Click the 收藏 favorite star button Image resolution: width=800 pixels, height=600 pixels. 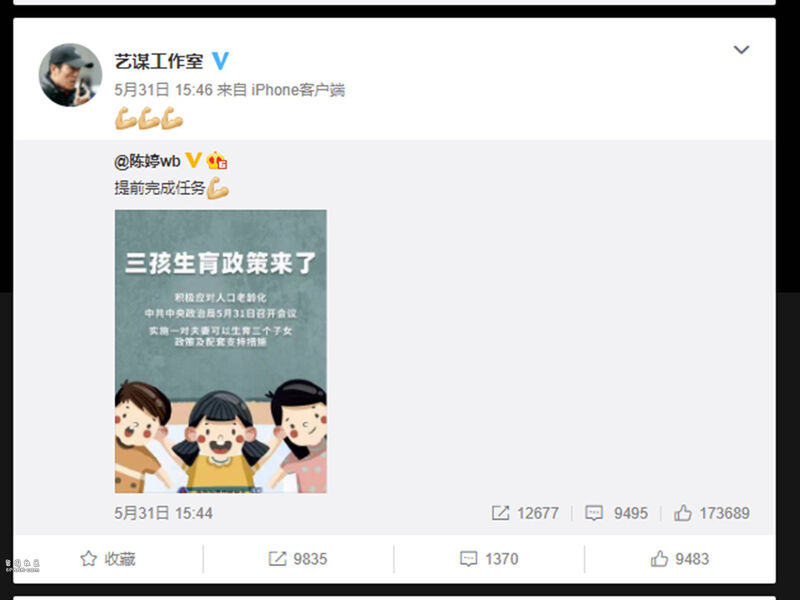tap(108, 559)
